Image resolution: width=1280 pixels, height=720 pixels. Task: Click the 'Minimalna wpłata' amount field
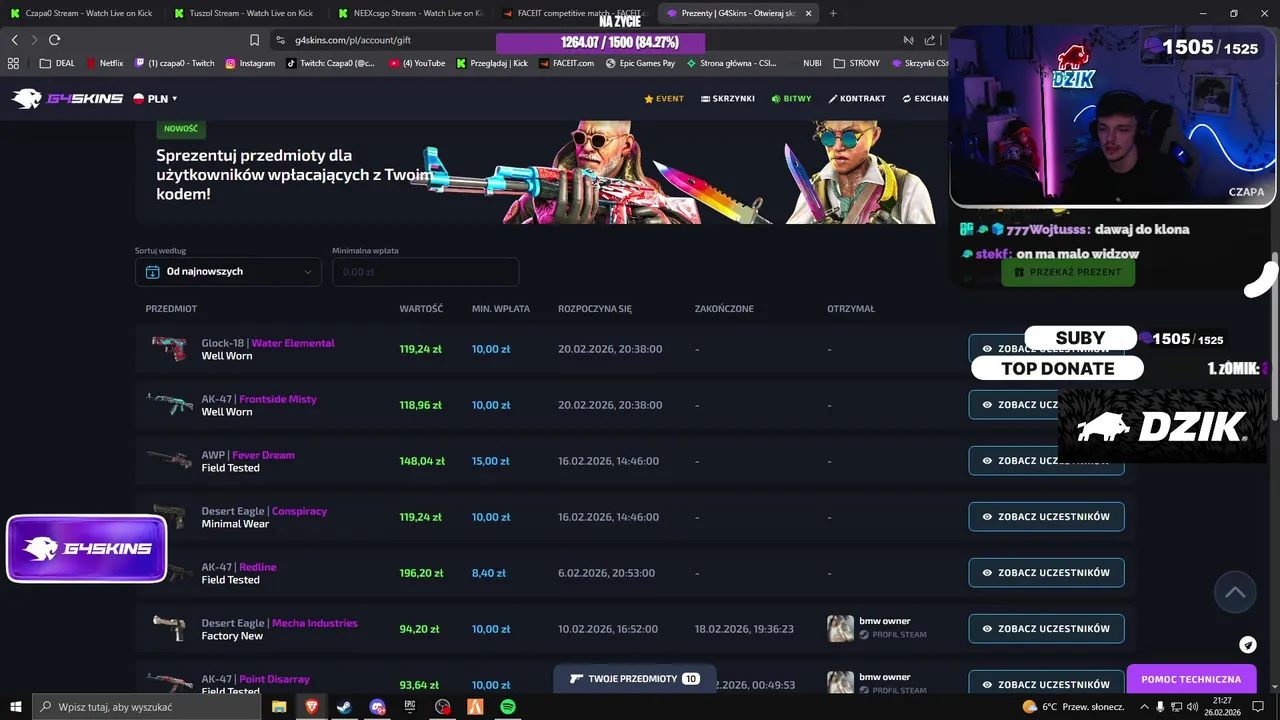(x=425, y=272)
